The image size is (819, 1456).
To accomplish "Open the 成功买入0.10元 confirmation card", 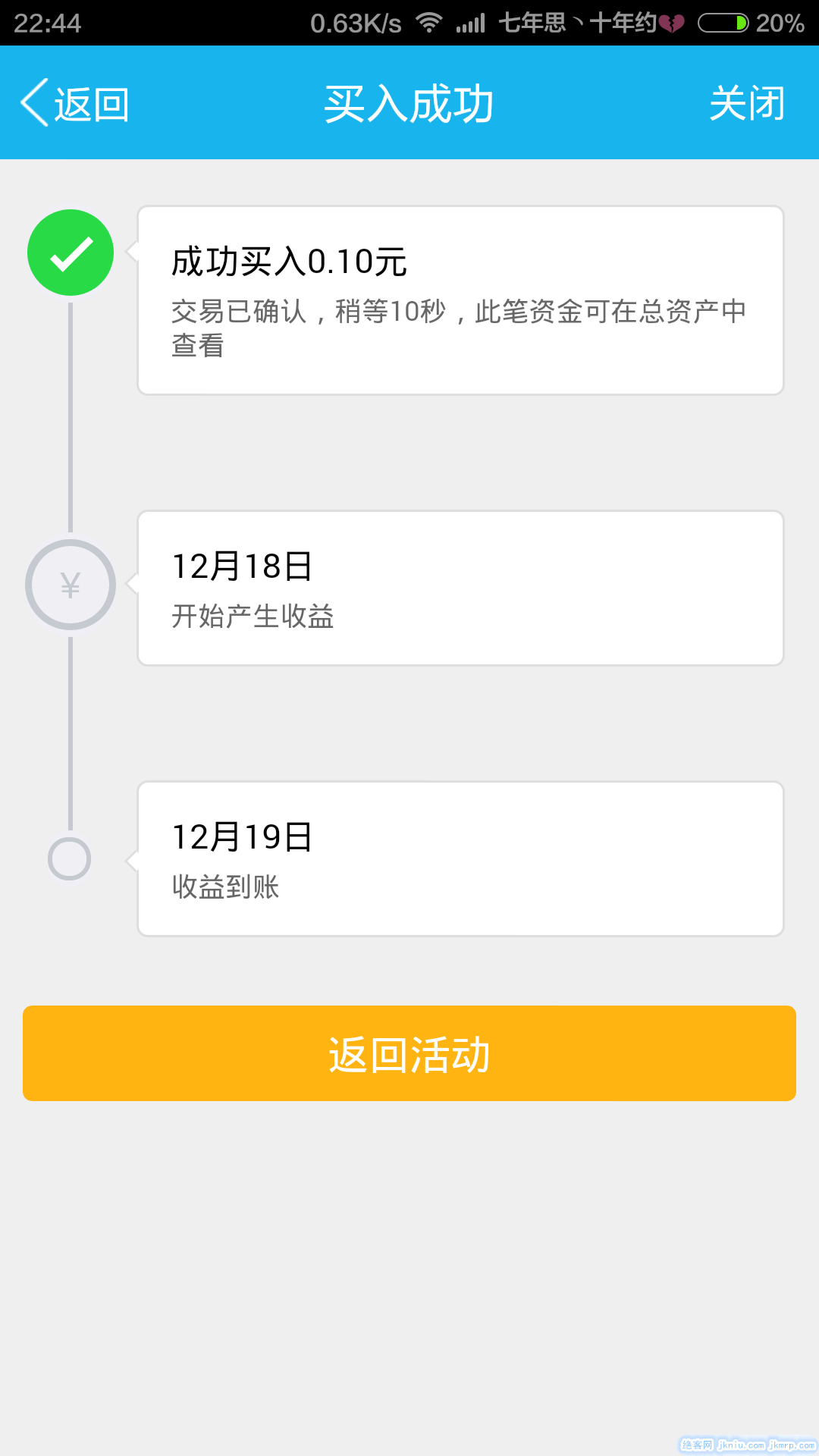I will pyautogui.click(x=460, y=300).
